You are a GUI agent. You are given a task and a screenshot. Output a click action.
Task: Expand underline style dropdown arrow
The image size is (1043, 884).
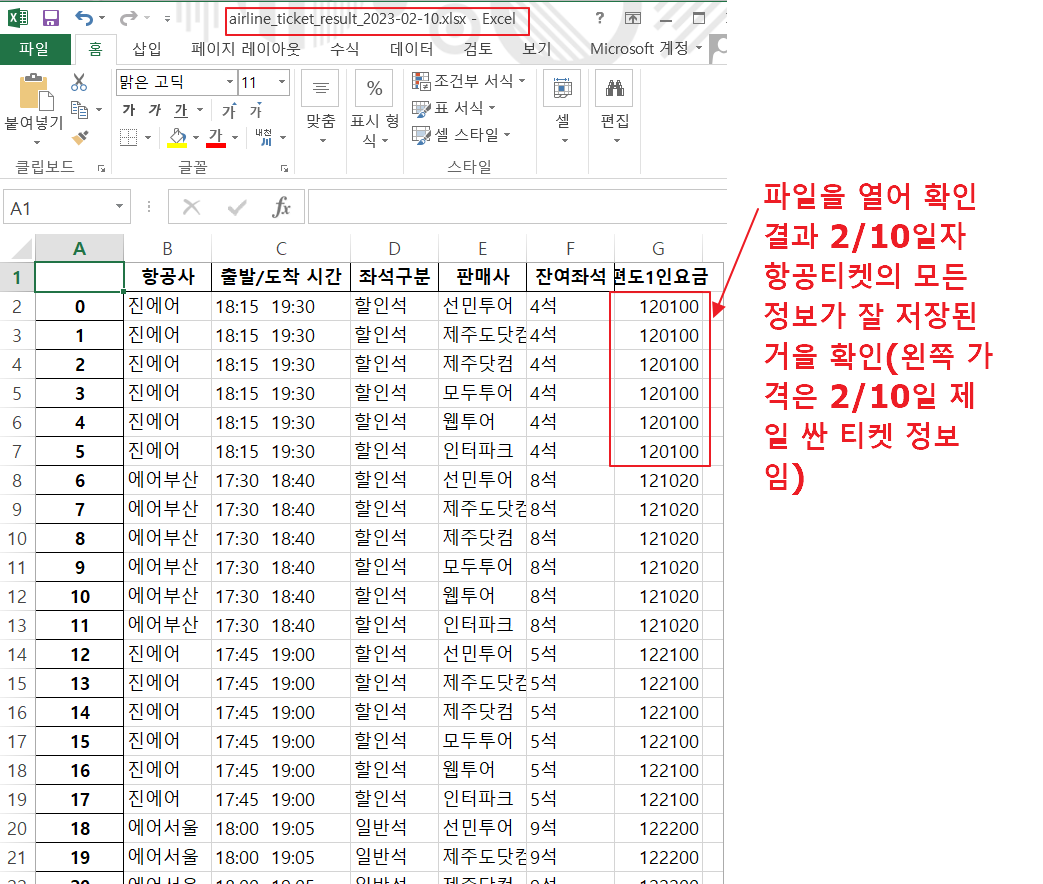click(x=200, y=110)
